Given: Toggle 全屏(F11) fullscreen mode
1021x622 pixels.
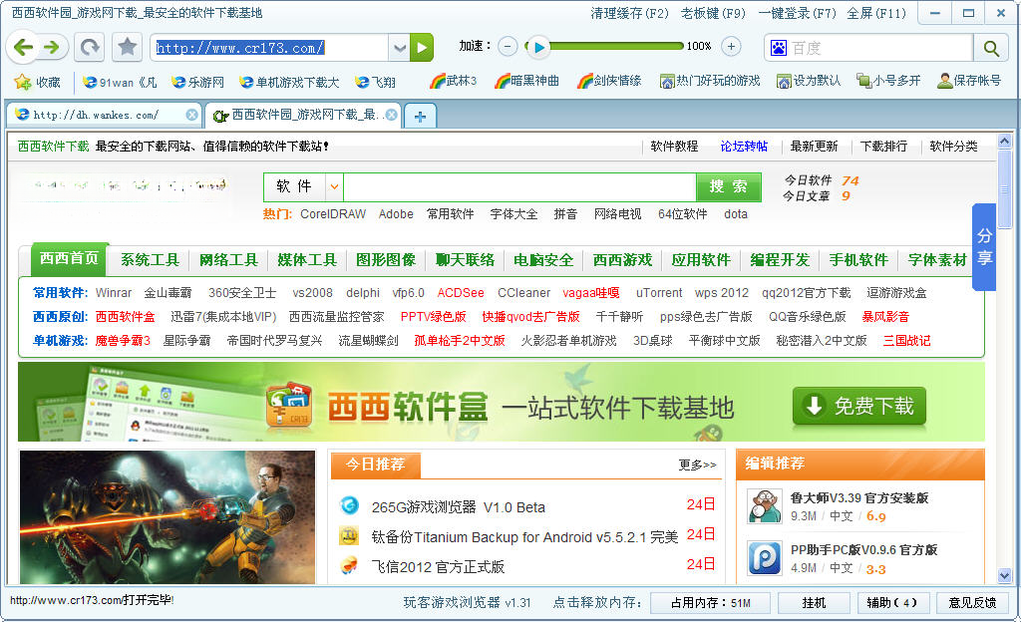Looking at the screenshot, I should pos(876,13).
